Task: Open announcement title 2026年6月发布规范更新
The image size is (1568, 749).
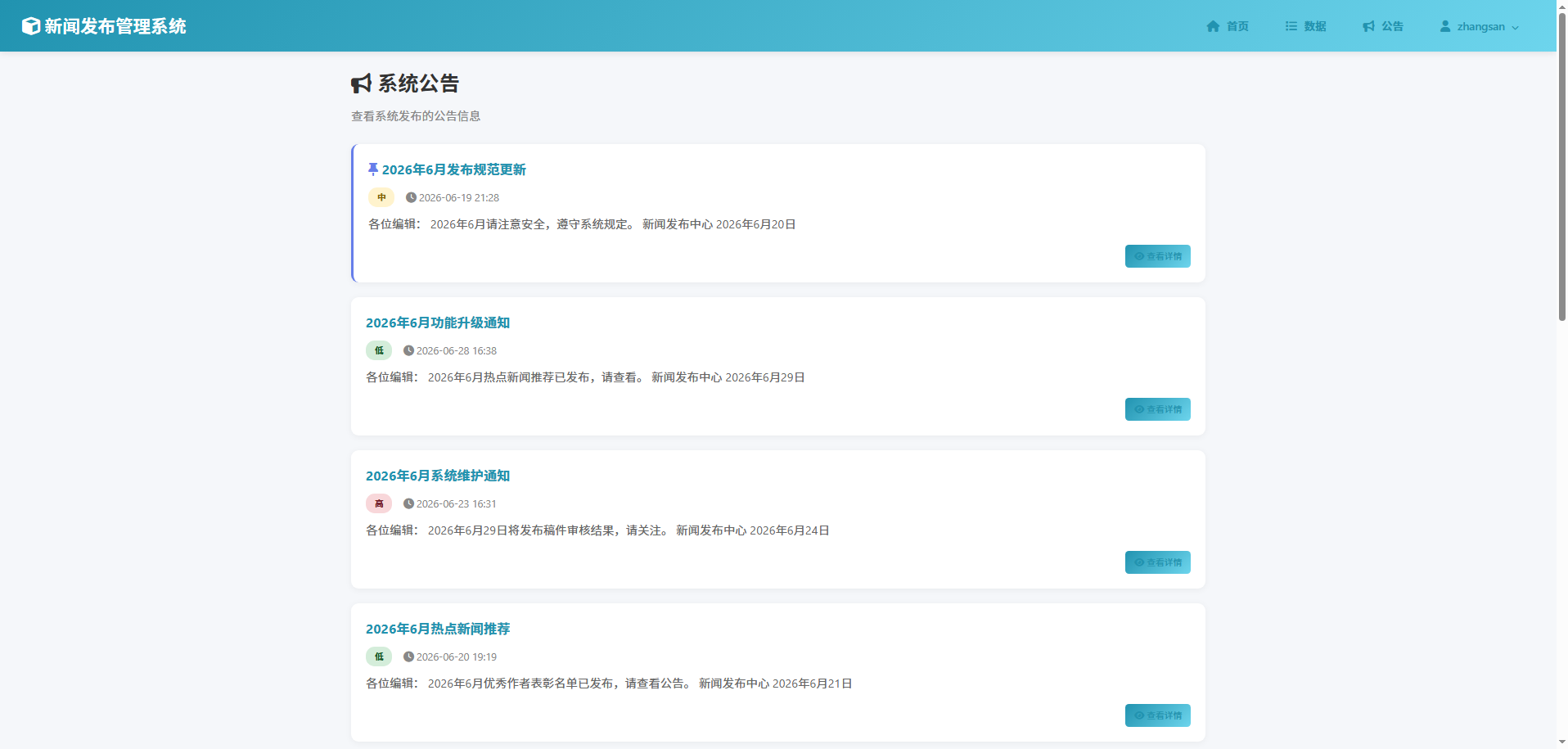Action: (454, 169)
